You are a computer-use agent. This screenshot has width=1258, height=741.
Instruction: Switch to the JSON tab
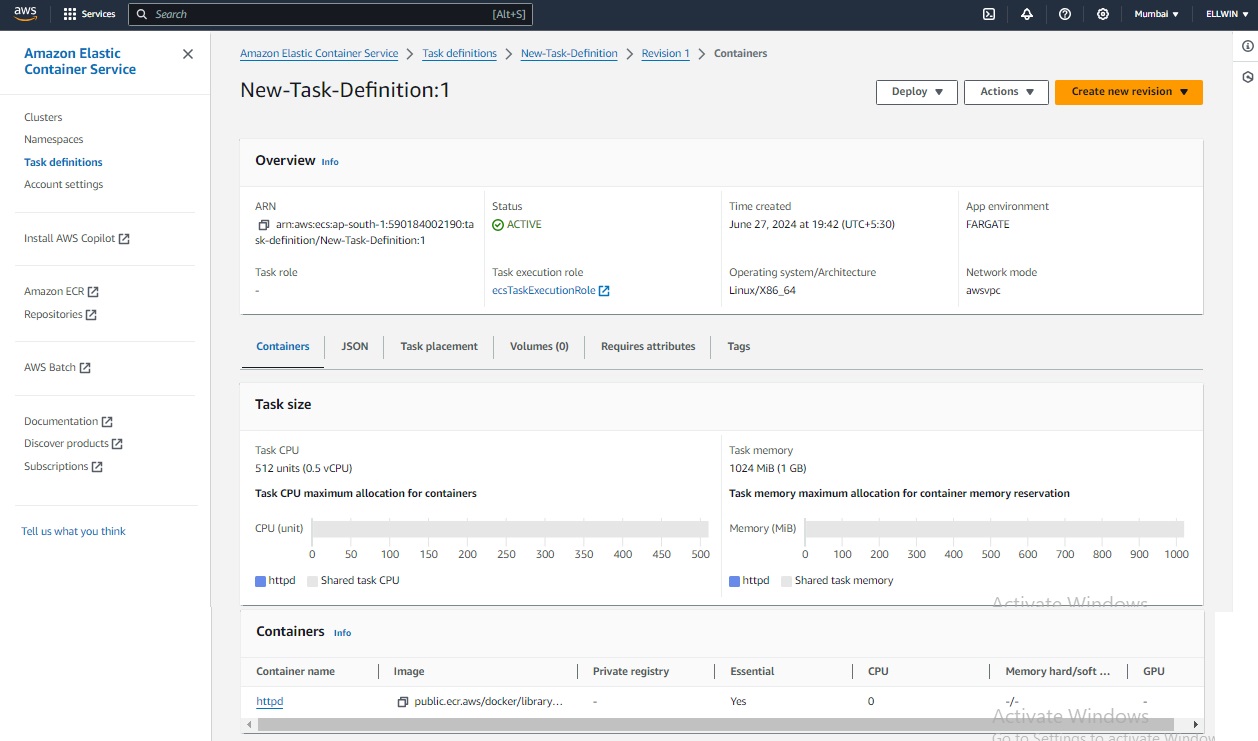355,347
